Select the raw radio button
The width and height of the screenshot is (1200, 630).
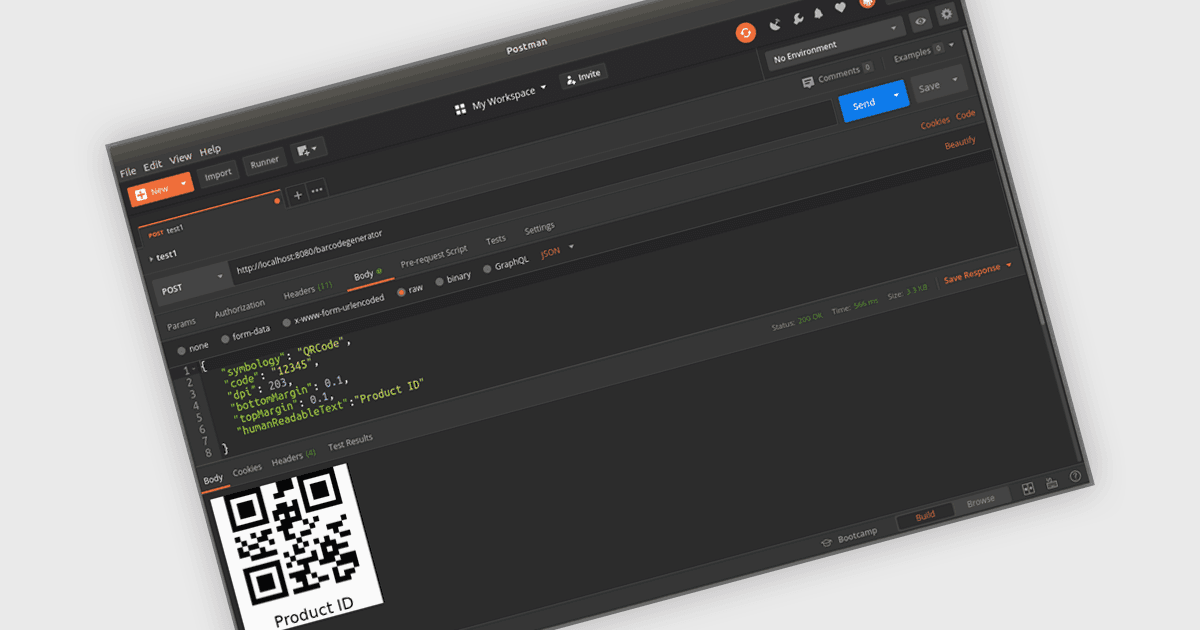click(402, 292)
